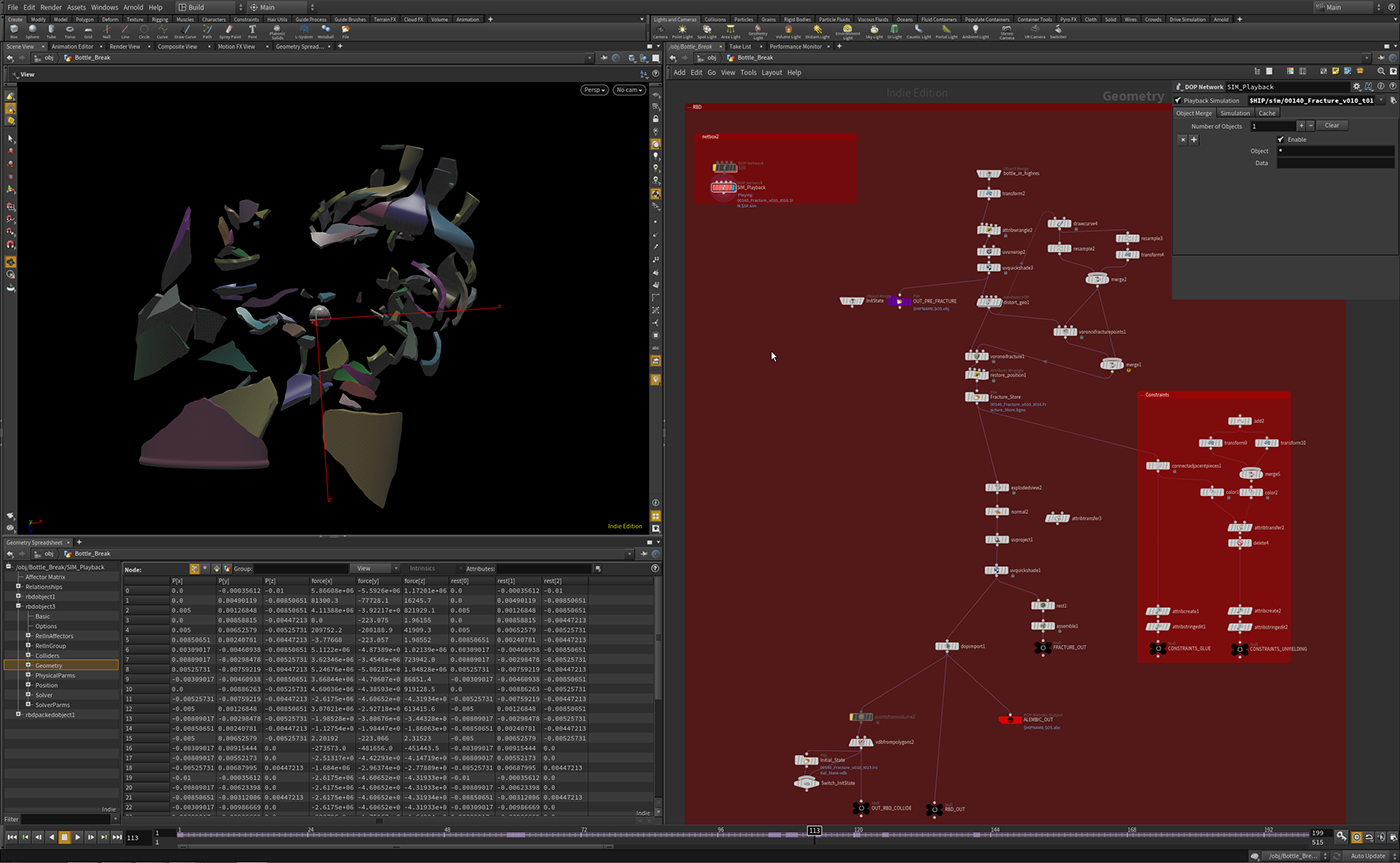Image resolution: width=1400 pixels, height=863 pixels.
Task: Play the timeline forward
Action: [78, 837]
